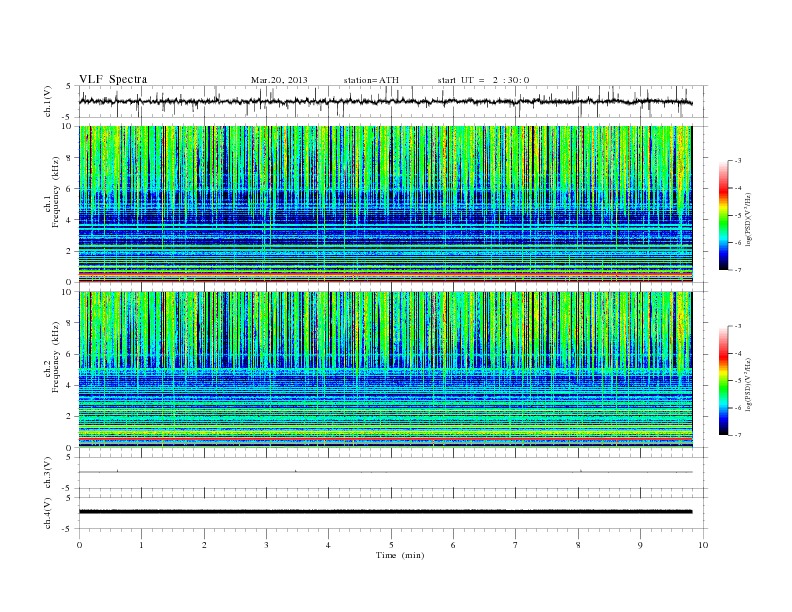Click the "-7" tick on the lower colorbar
Viewport: 792px width, 612px height.
tap(738, 435)
